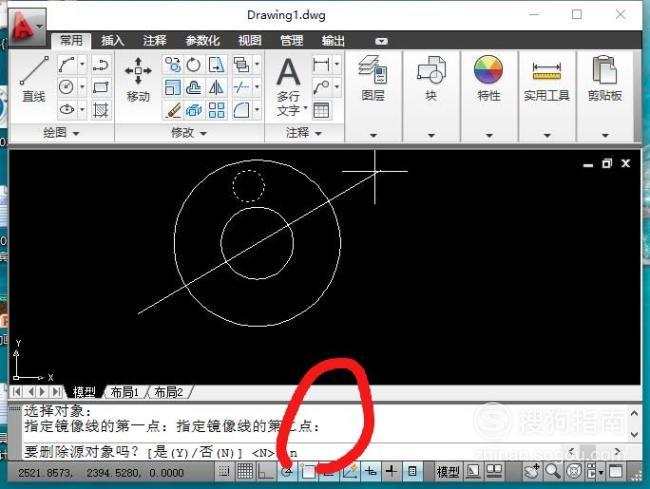This screenshot has width=650, height=489.
Task: Select the Hatch tool in the draw panel
Action: click(100, 109)
